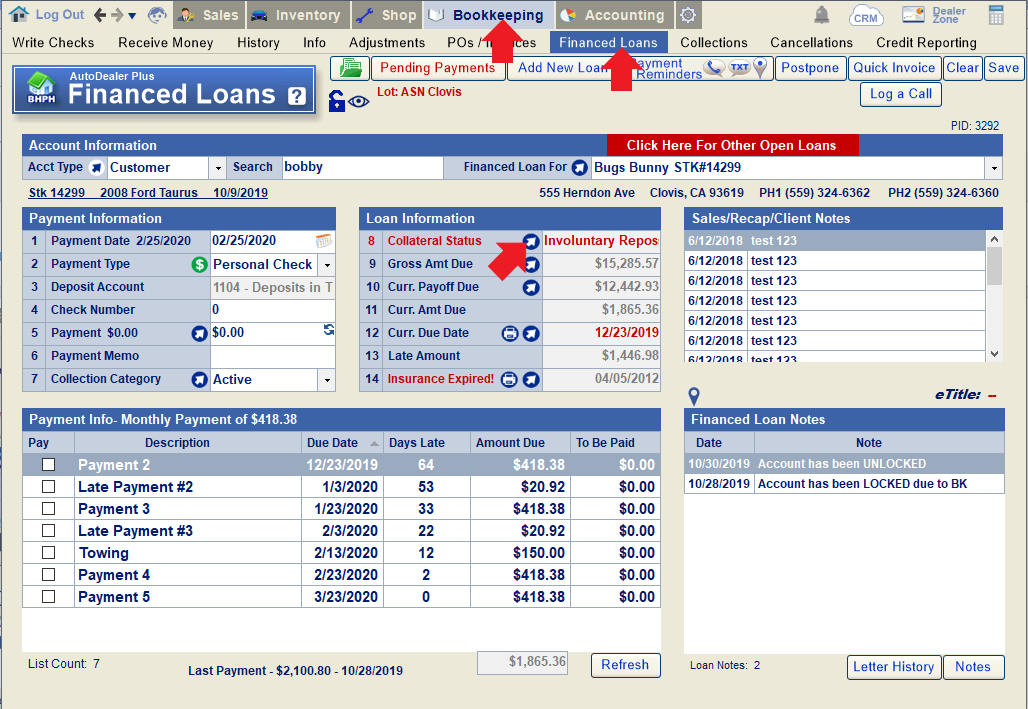The image size is (1028, 709).
Task: Open the Credit Reporting menu item
Action: tap(926, 43)
